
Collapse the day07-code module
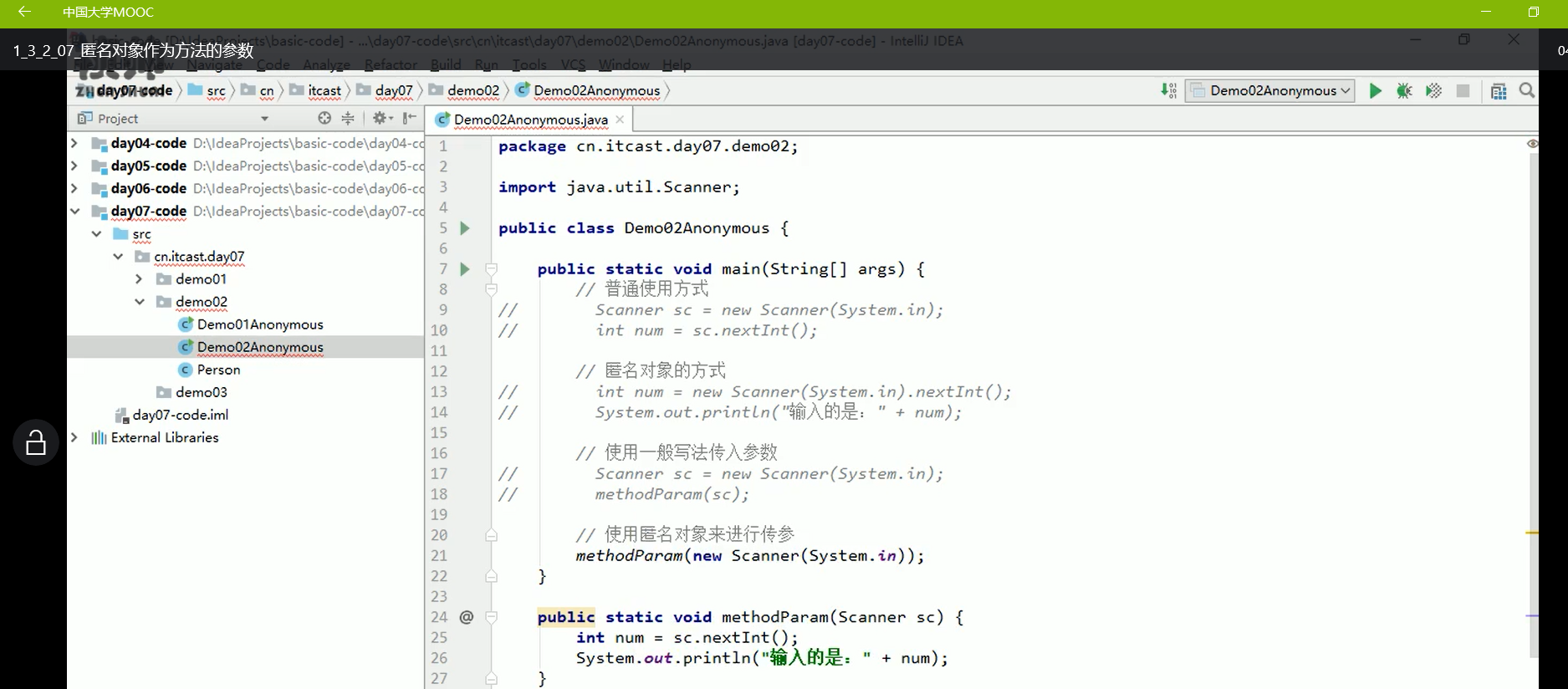click(x=74, y=211)
